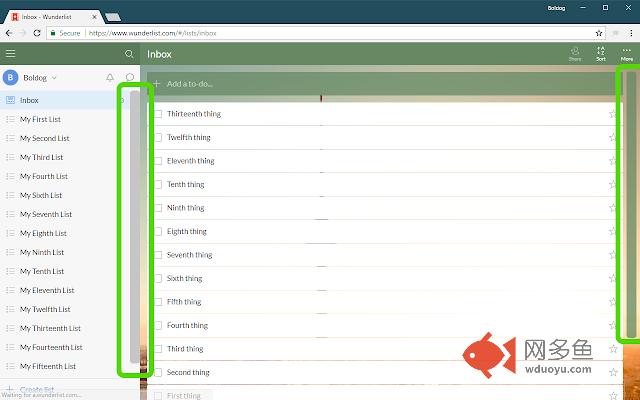Click the Boldog avatar circle
The image size is (640, 400).
pyautogui.click(x=10, y=77)
